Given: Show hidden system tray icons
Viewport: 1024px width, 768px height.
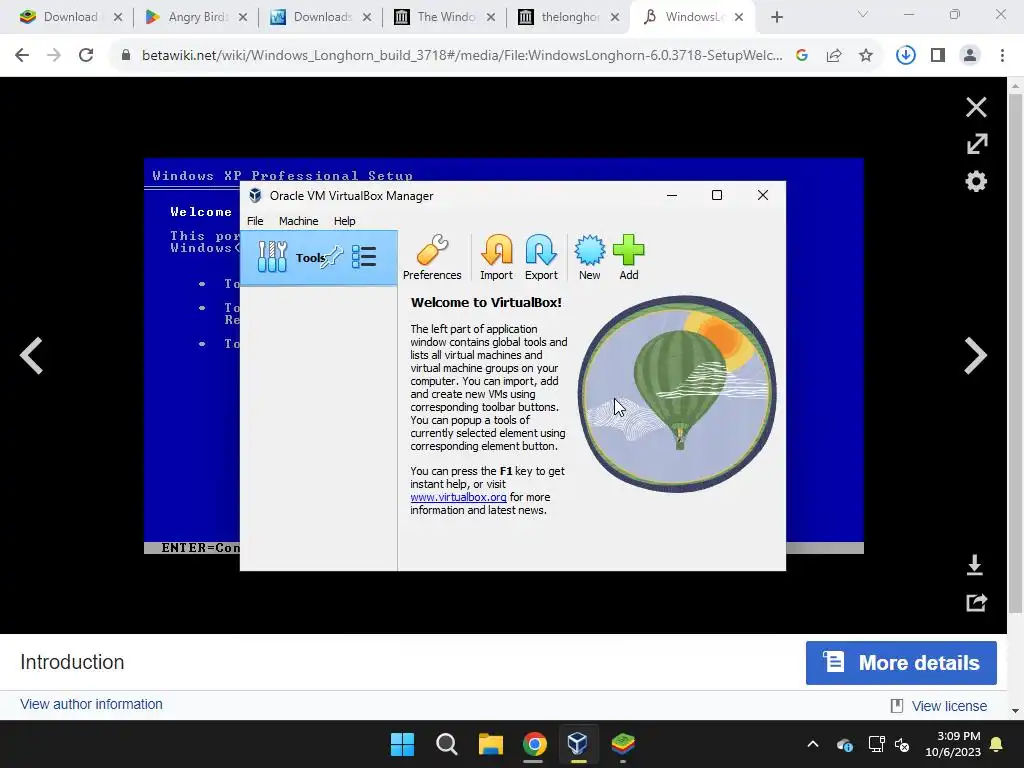Looking at the screenshot, I should click(x=812, y=744).
